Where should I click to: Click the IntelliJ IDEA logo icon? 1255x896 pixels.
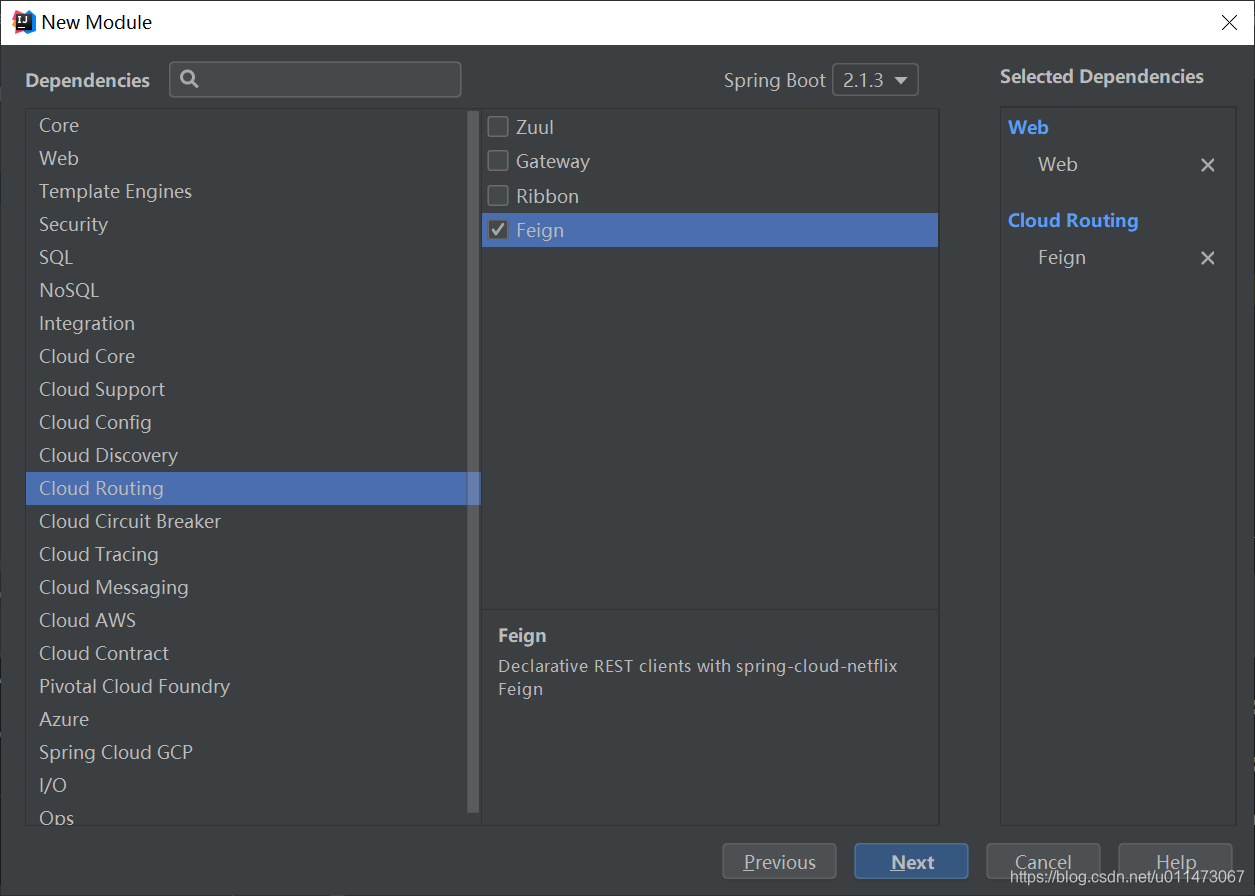click(23, 22)
